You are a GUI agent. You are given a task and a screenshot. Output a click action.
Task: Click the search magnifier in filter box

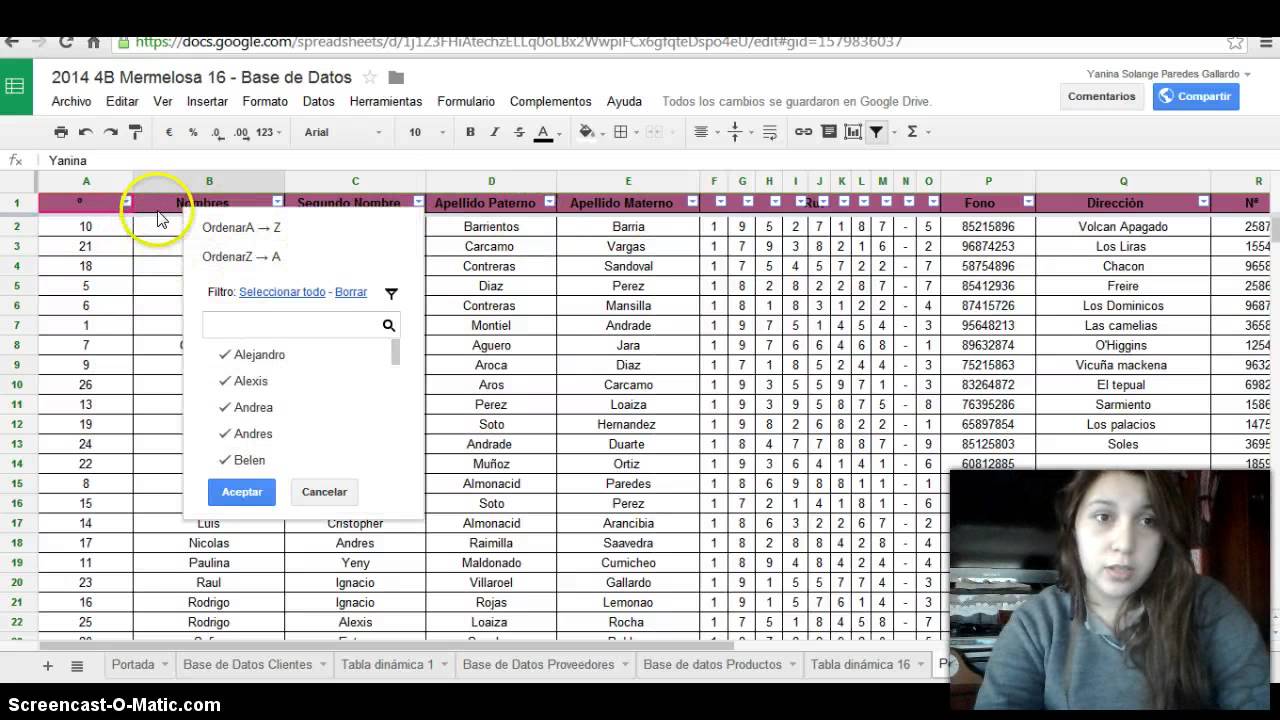[x=389, y=325]
